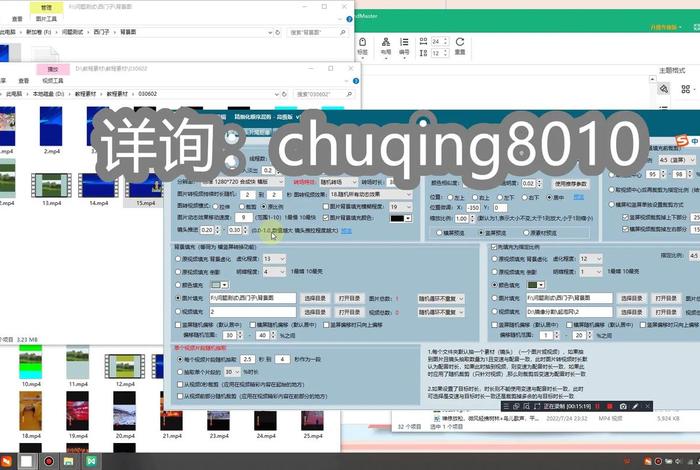
Task: Click 打开目录 in the right panel 图片填充 row
Action: 666,299
